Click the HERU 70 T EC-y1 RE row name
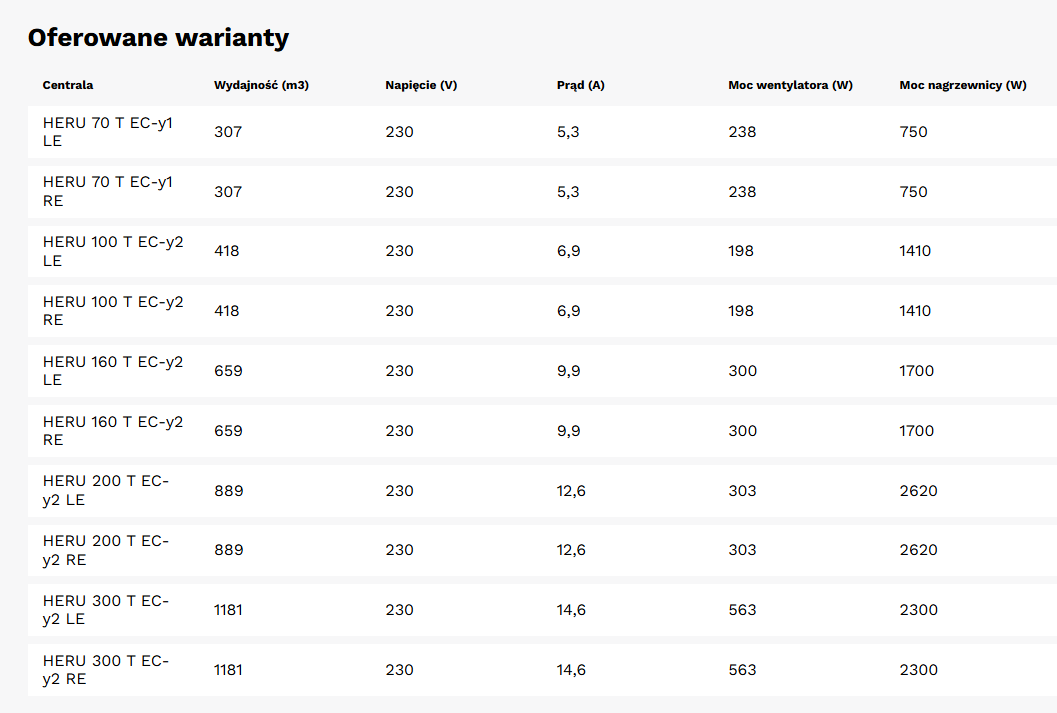1057x713 pixels. (108, 191)
